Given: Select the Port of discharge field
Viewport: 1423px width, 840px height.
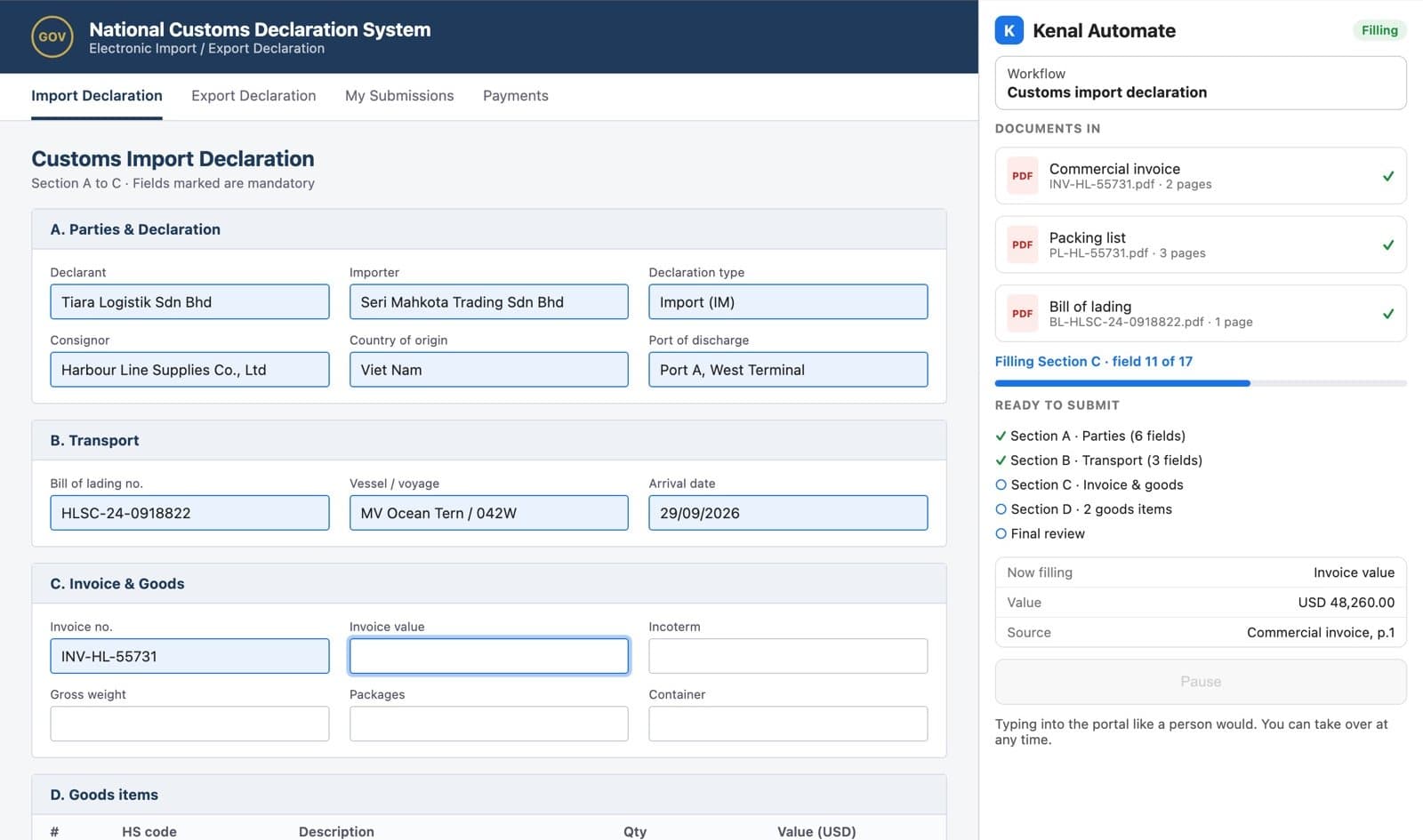Looking at the screenshot, I should [x=788, y=370].
